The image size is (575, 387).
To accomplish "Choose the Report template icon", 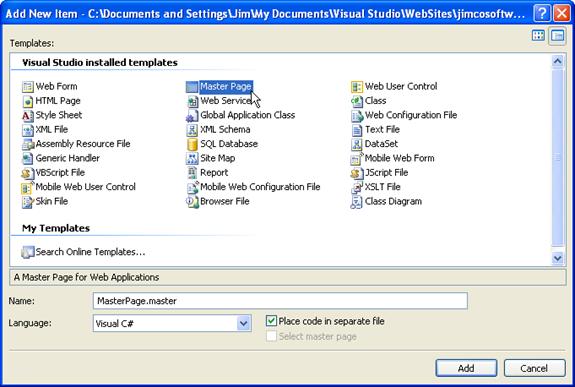I will pyautogui.click(x=192, y=172).
